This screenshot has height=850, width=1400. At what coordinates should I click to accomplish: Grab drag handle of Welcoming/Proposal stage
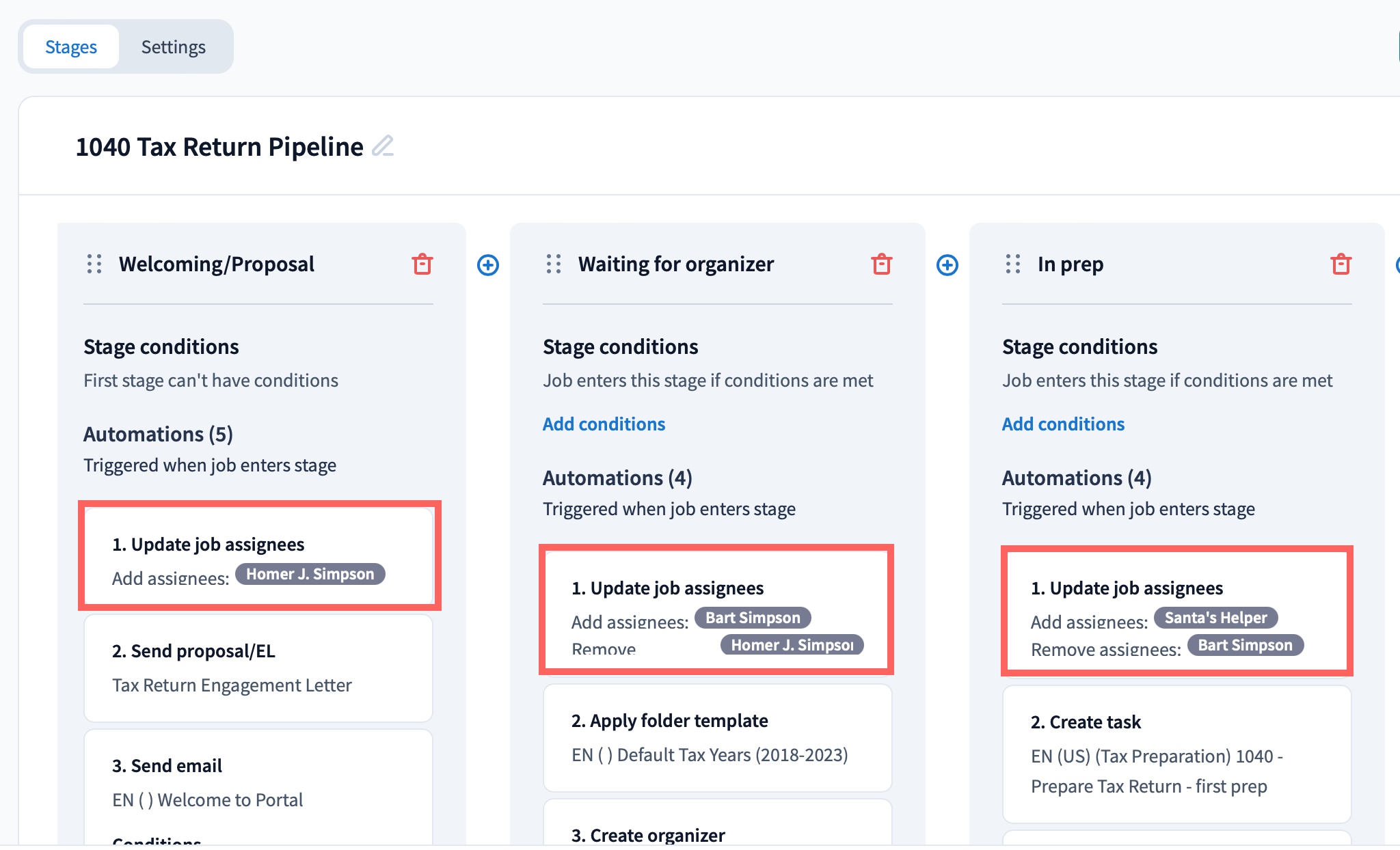tap(94, 264)
